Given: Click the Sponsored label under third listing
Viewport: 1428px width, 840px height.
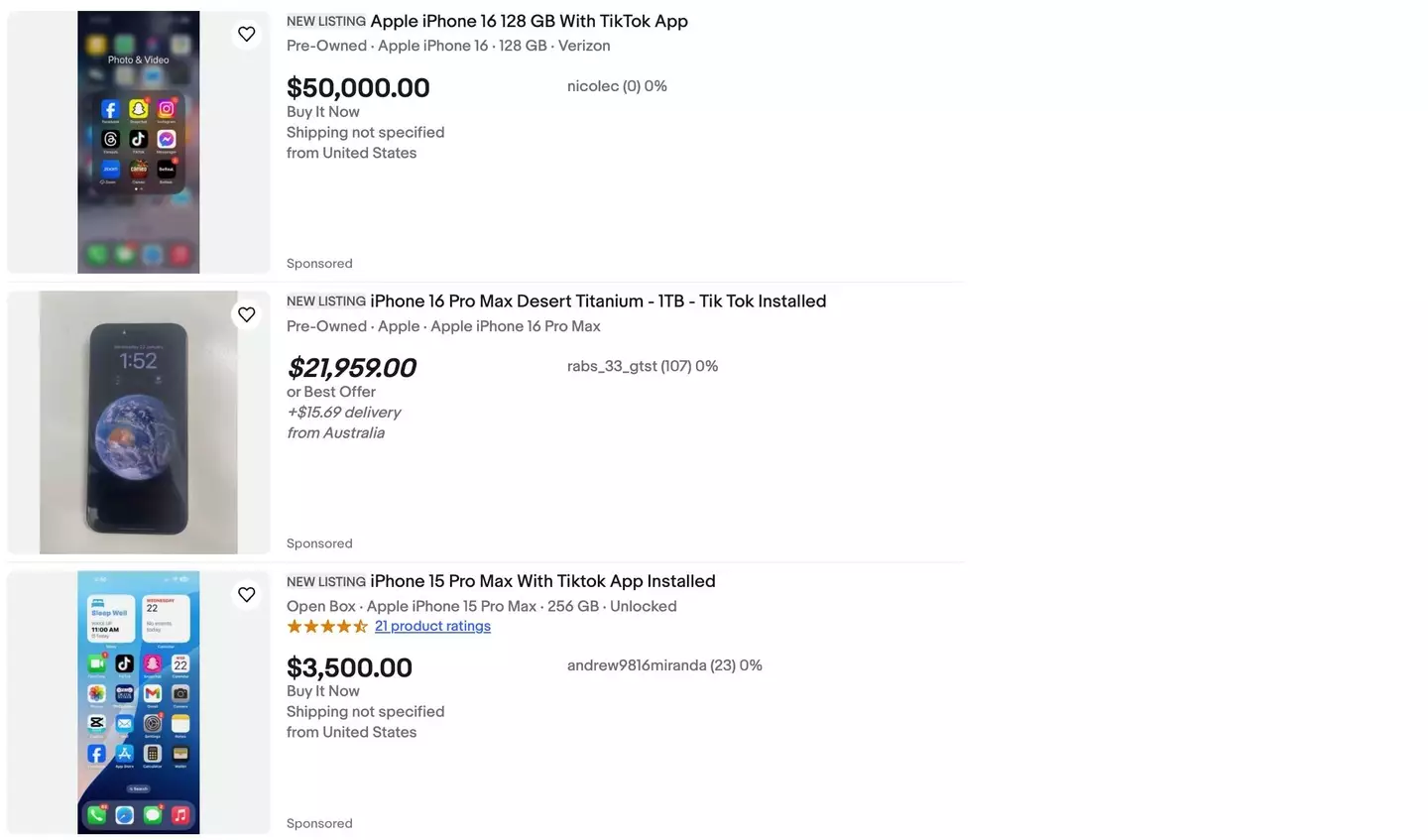Looking at the screenshot, I should [319, 823].
